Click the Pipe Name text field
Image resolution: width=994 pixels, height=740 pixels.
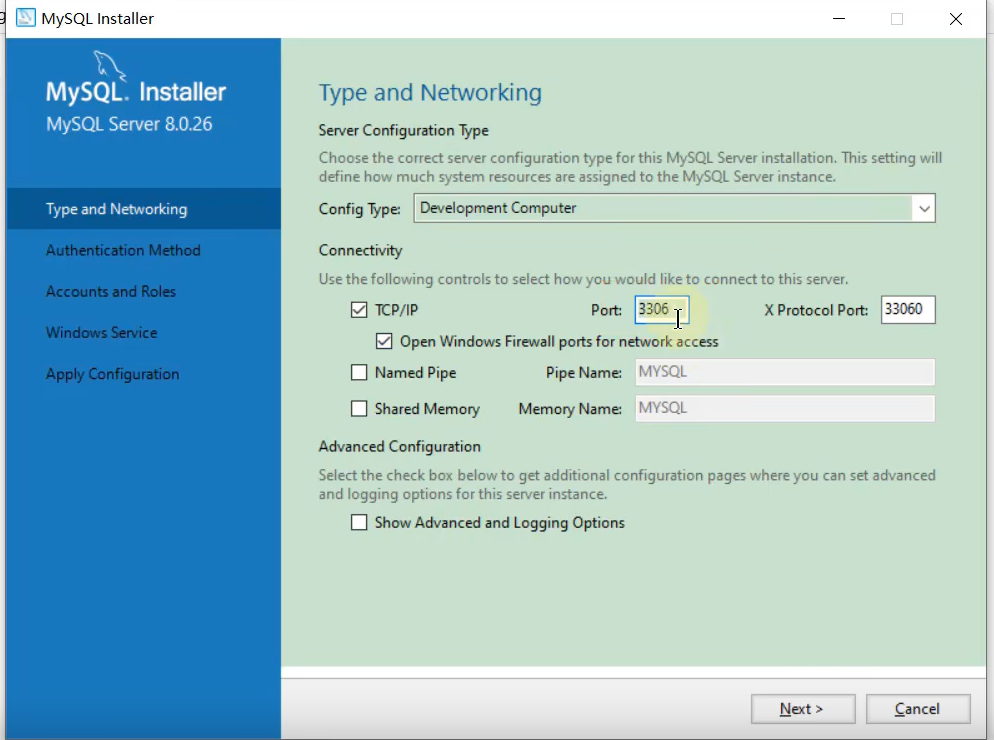tap(784, 372)
